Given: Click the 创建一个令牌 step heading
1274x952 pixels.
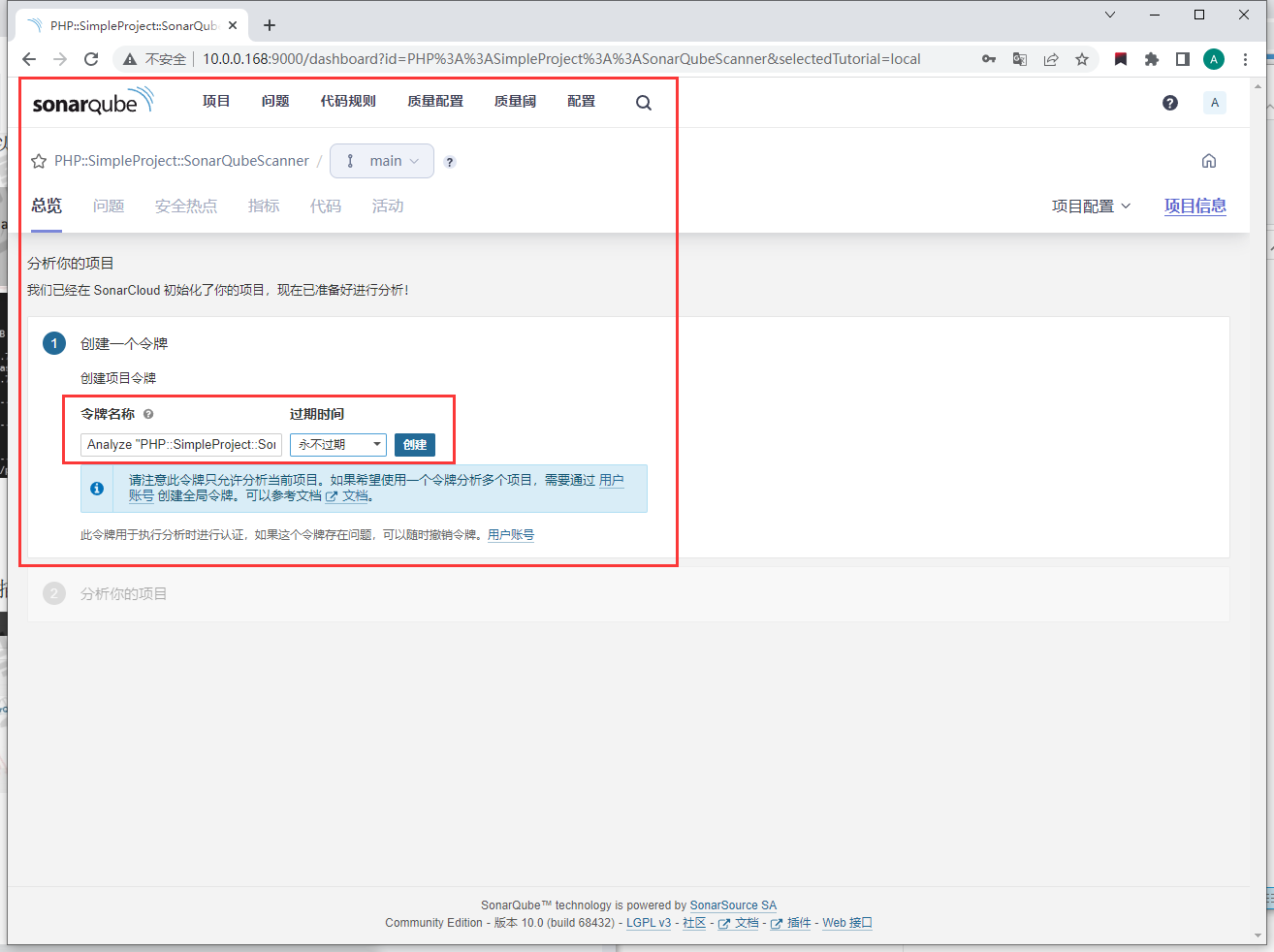Looking at the screenshot, I should pyautogui.click(x=124, y=343).
